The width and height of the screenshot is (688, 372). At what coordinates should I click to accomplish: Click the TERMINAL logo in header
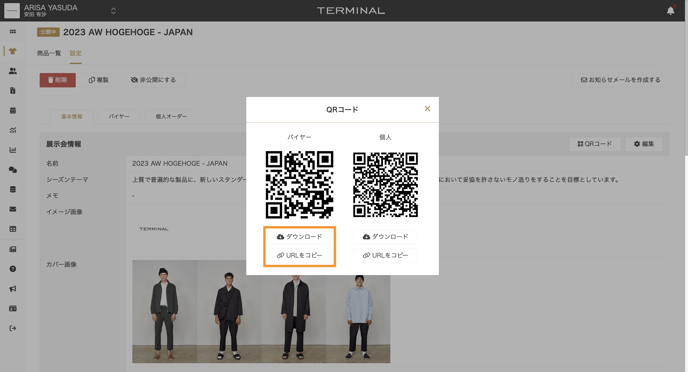click(351, 11)
